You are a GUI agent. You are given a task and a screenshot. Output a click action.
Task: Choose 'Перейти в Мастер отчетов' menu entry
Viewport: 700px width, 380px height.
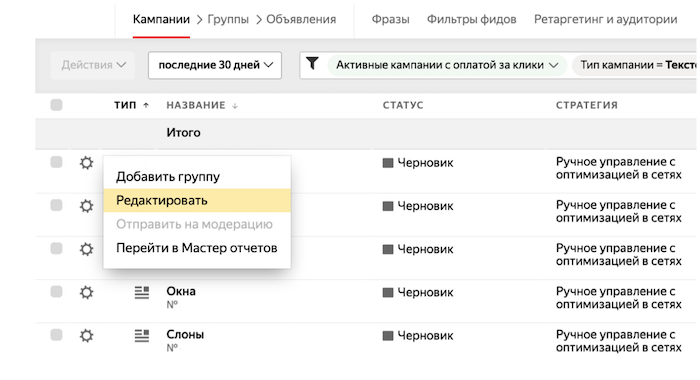coord(197,248)
